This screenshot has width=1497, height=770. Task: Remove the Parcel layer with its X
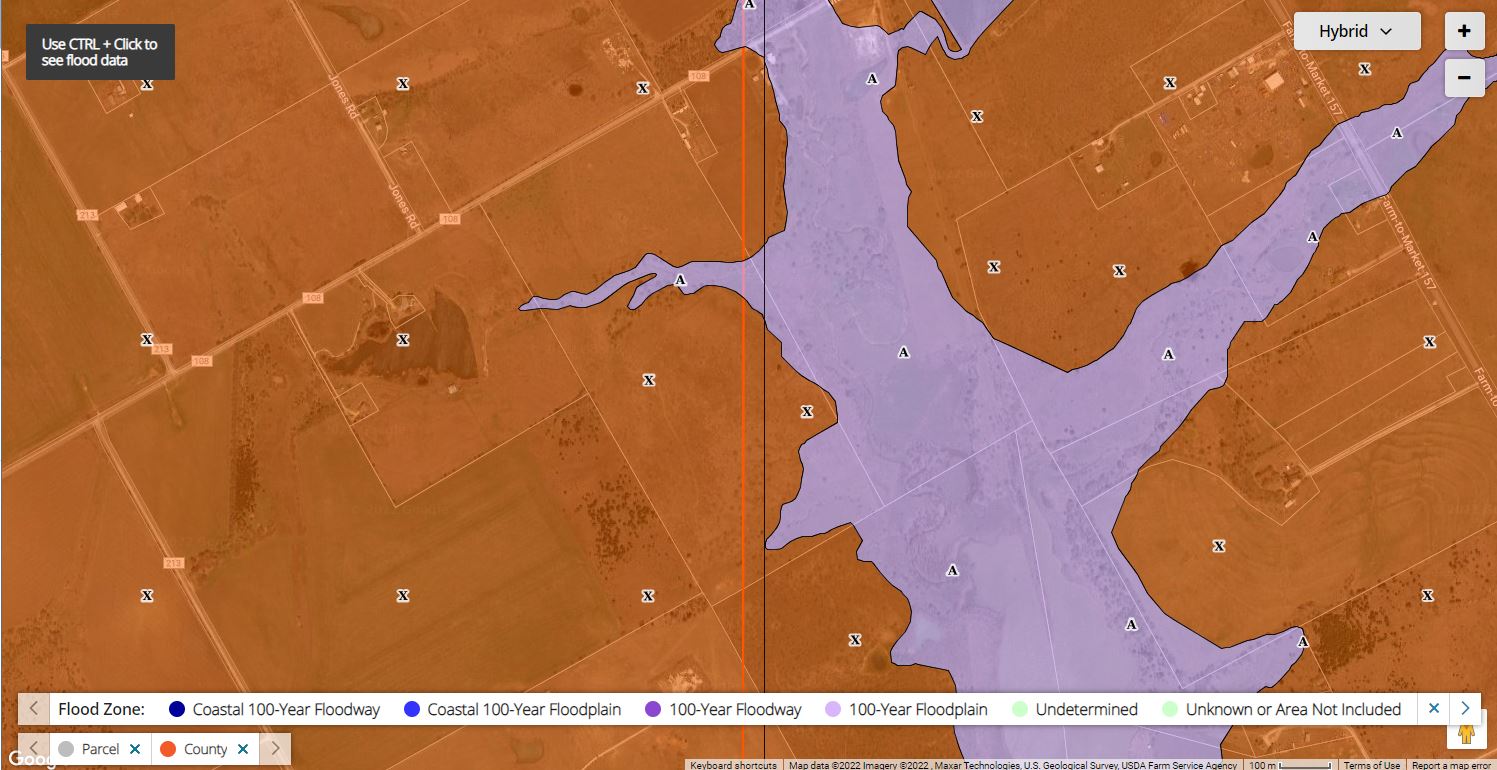(x=135, y=749)
